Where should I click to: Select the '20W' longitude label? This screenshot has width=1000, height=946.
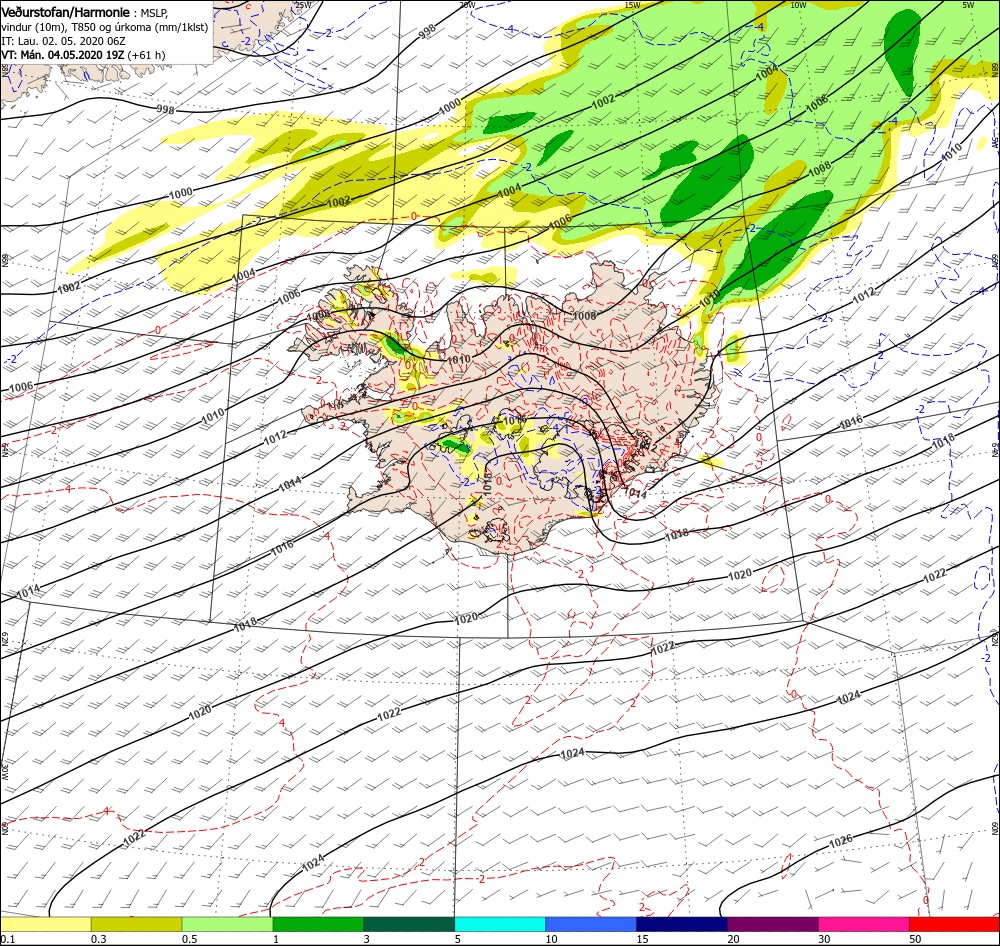point(467,5)
